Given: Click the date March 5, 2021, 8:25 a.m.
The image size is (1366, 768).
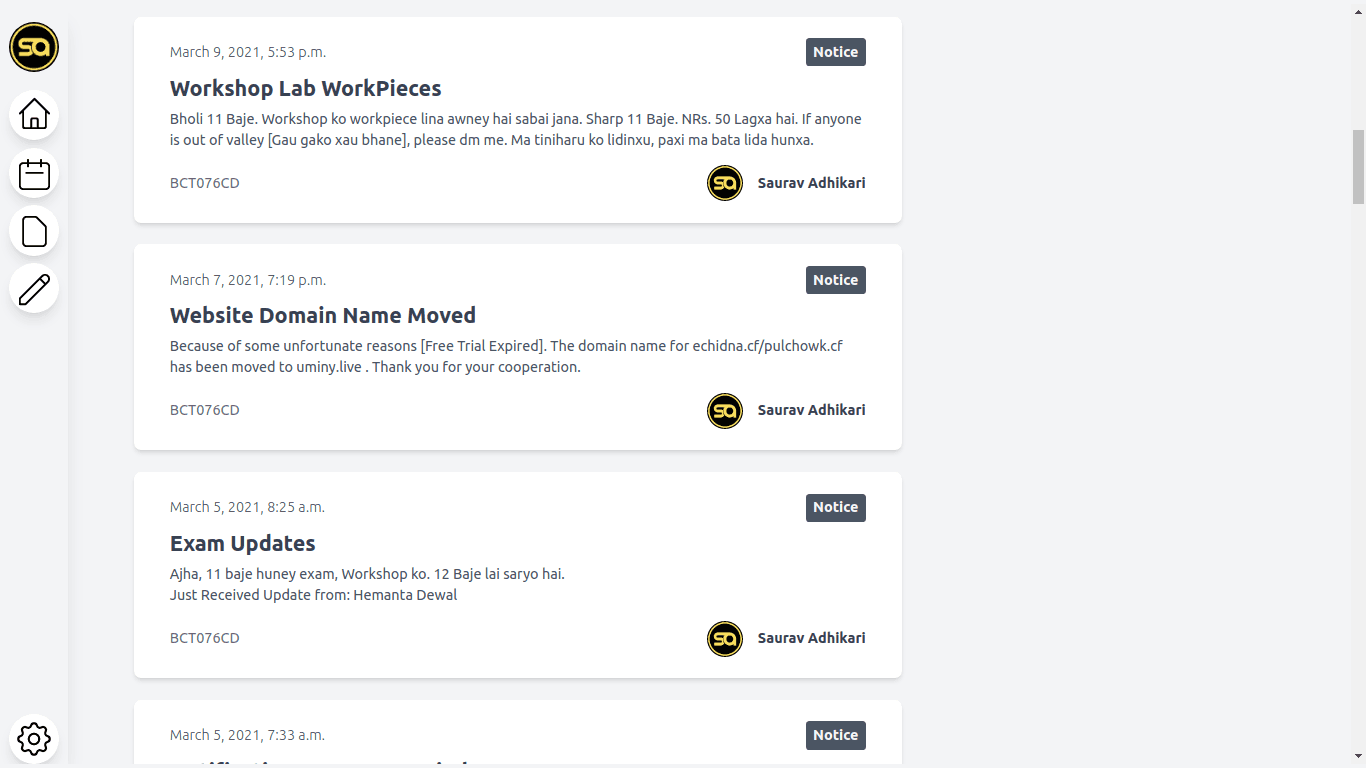Looking at the screenshot, I should [x=248, y=507].
